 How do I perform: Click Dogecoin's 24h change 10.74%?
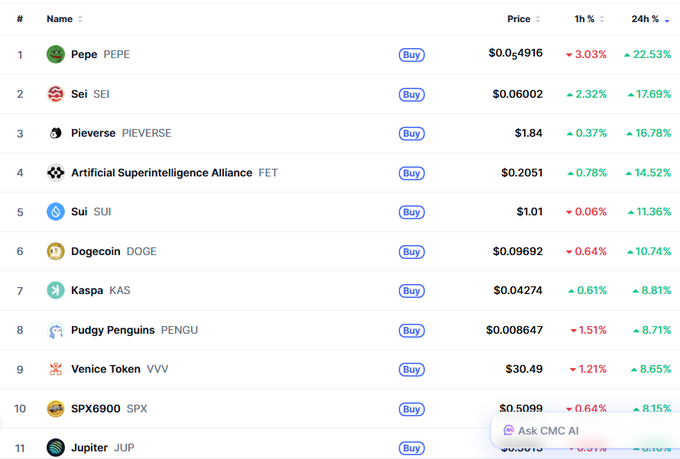(x=649, y=251)
